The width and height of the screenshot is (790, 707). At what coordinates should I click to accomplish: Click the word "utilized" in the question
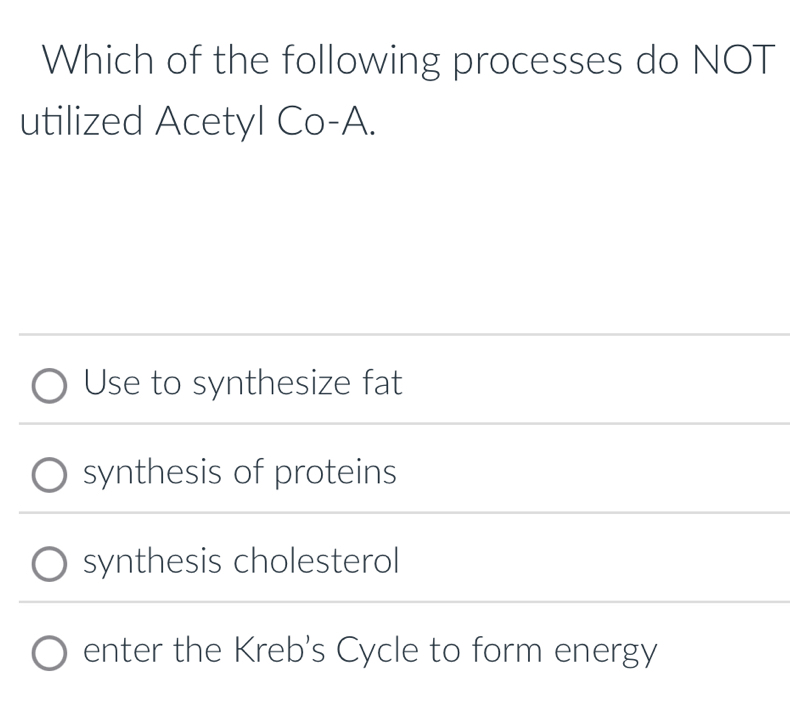(82, 121)
